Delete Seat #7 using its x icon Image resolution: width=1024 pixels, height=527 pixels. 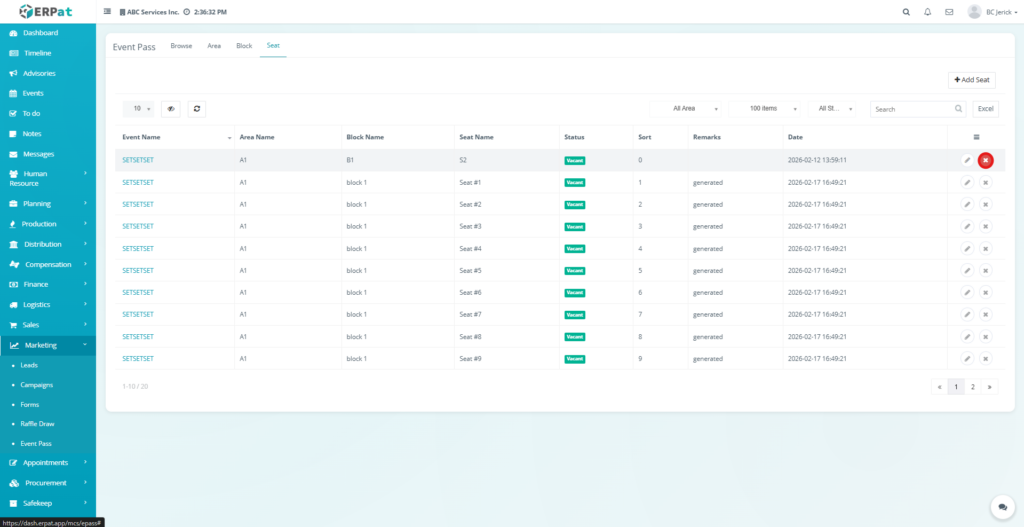[x=985, y=314]
